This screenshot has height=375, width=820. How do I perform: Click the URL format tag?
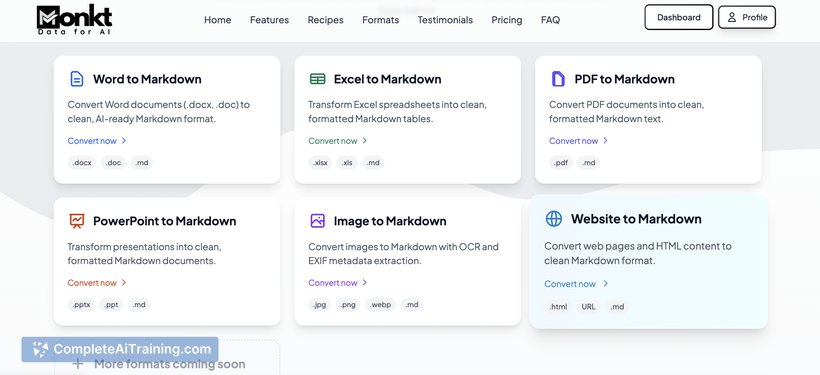588,306
